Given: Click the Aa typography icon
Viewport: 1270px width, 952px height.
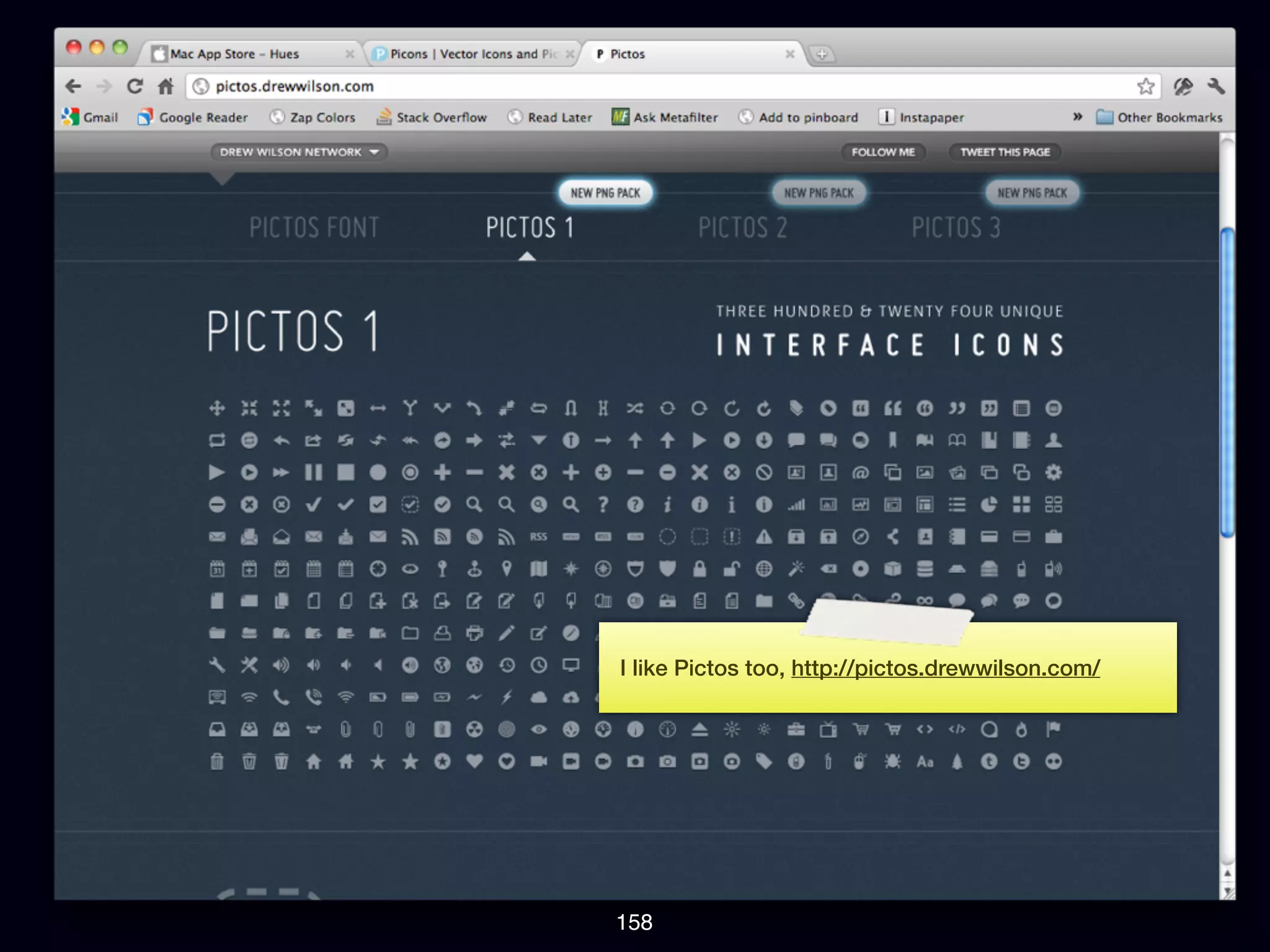Looking at the screenshot, I should (x=925, y=761).
